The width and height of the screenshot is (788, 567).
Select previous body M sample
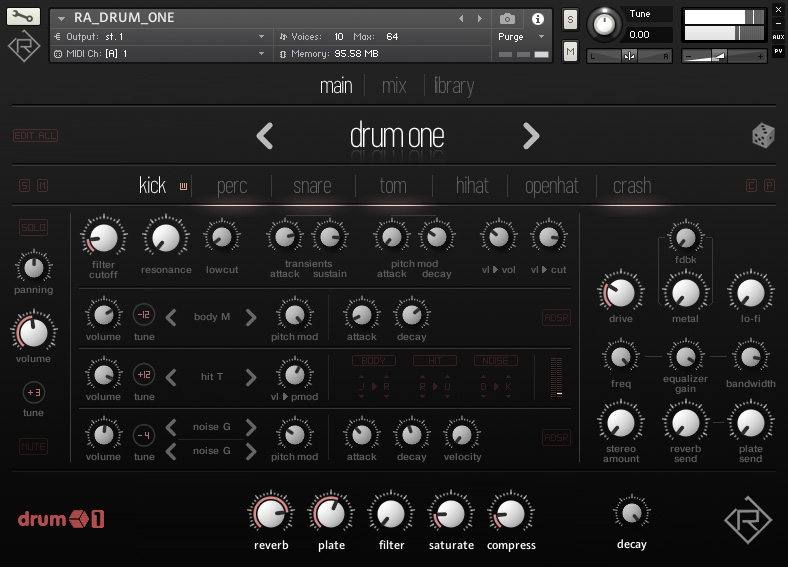tap(171, 317)
